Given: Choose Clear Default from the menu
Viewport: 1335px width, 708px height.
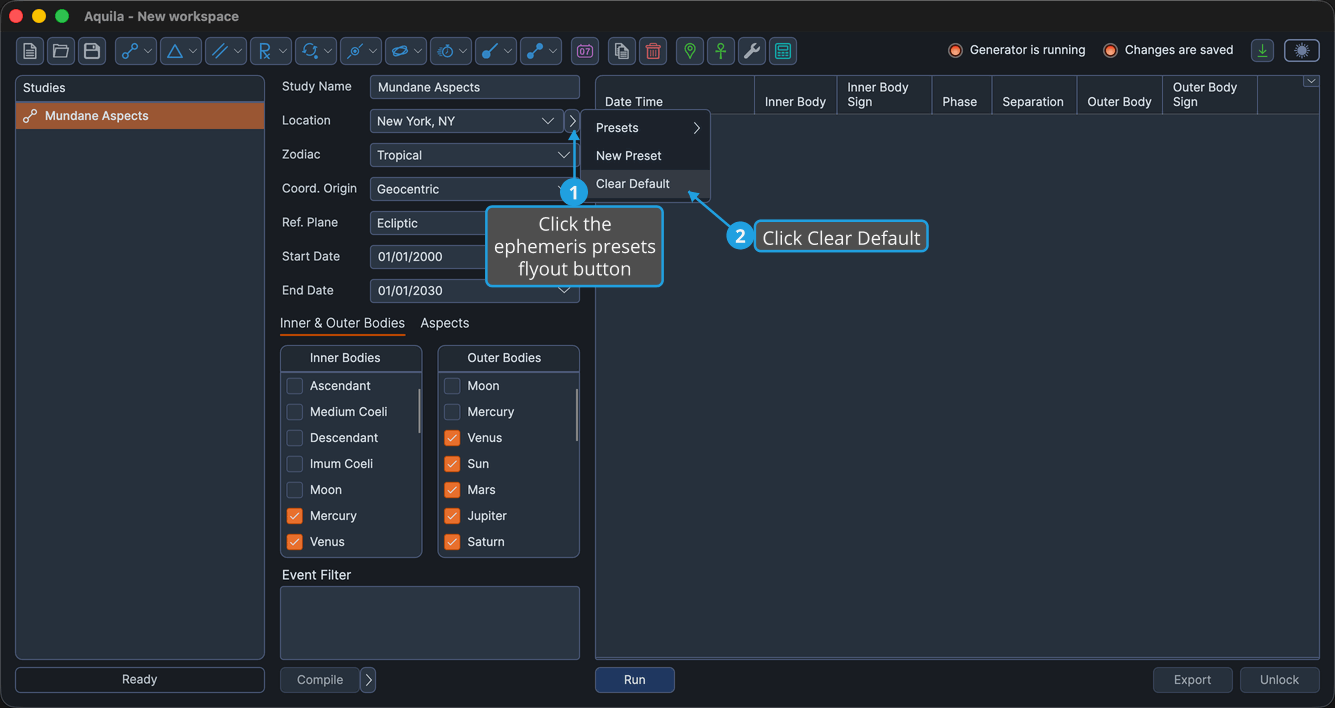Looking at the screenshot, I should click(x=646, y=184).
